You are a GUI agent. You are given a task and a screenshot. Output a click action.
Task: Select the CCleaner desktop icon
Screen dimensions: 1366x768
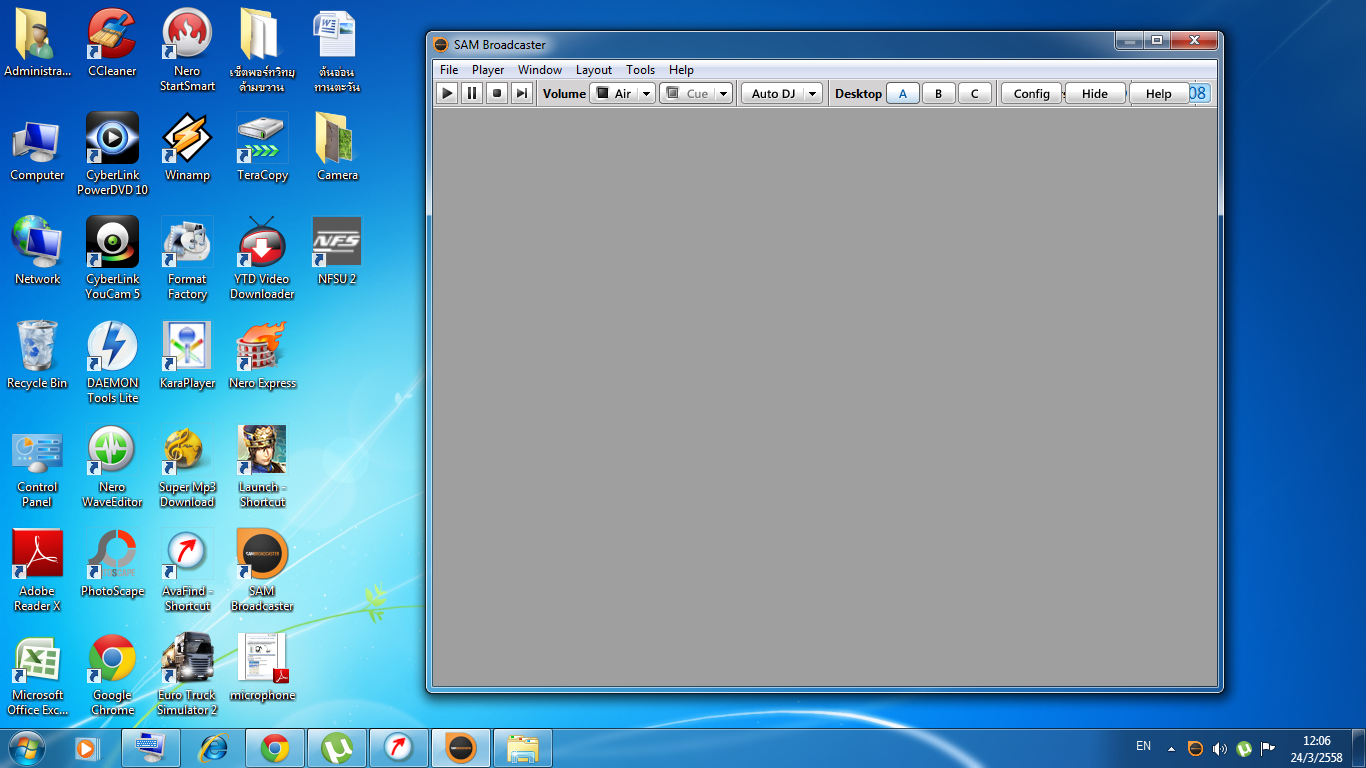pos(112,44)
